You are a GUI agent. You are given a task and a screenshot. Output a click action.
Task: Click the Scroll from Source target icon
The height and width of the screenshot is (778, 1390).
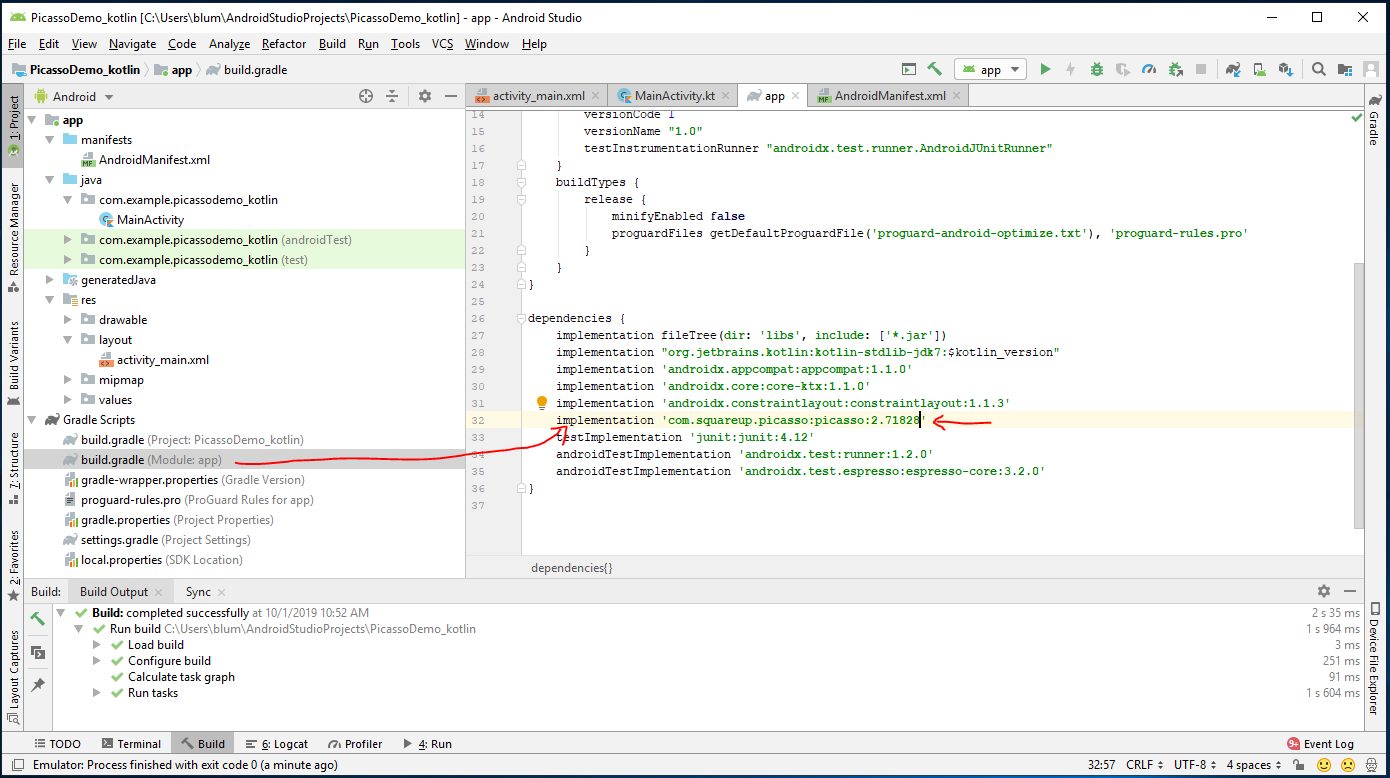pos(366,96)
